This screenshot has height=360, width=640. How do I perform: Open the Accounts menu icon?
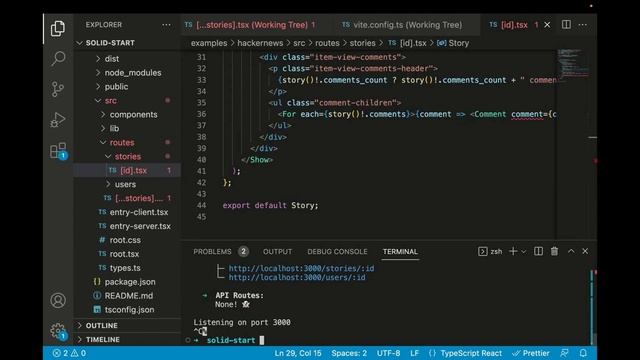coord(58,300)
